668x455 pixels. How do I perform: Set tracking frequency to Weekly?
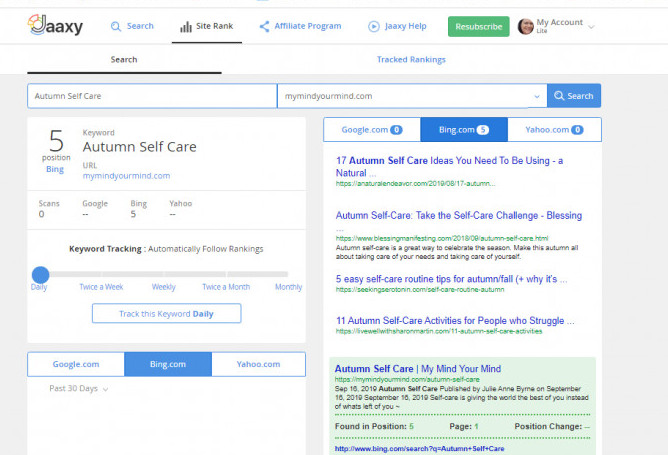164,287
